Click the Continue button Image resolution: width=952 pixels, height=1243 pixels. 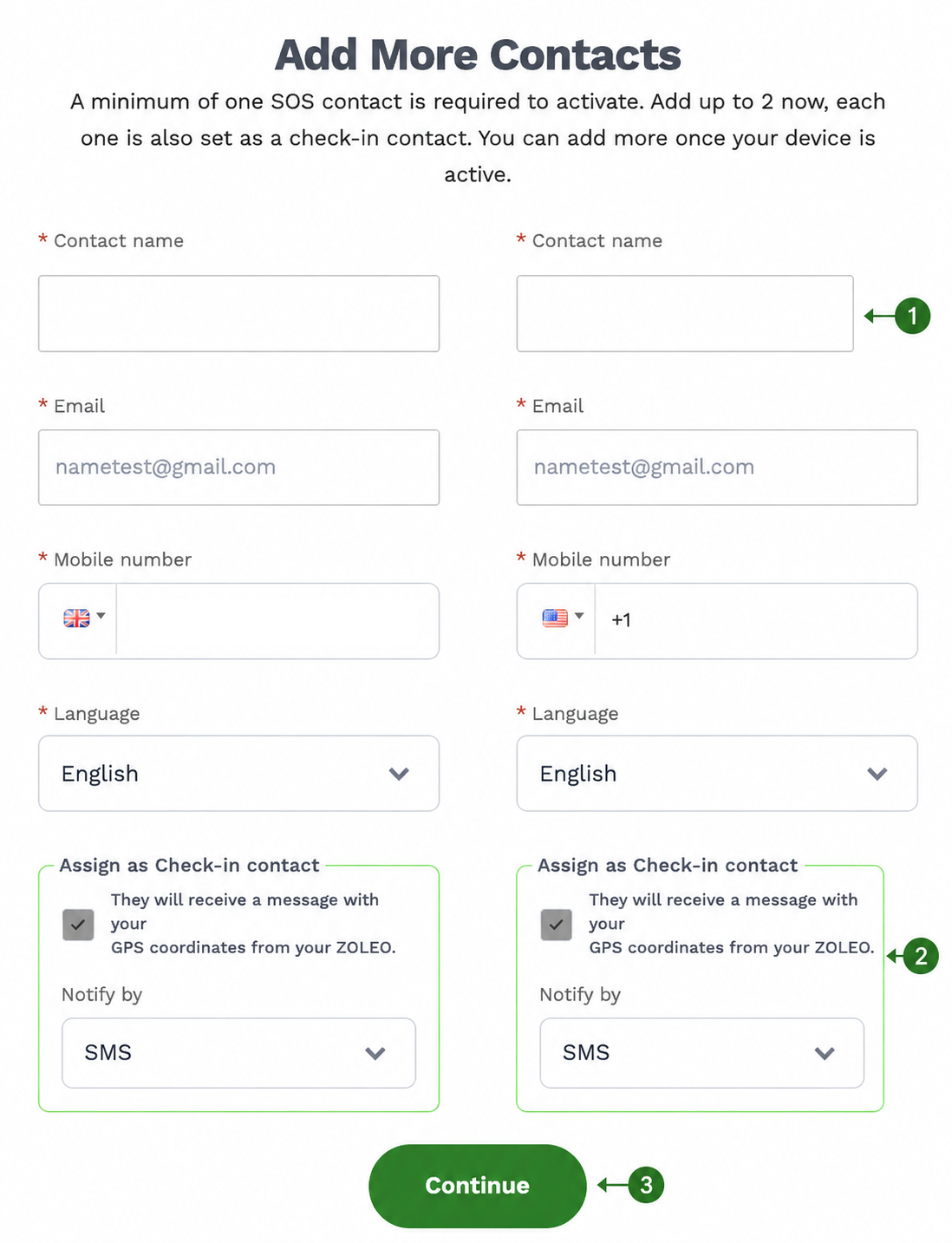[478, 1186]
